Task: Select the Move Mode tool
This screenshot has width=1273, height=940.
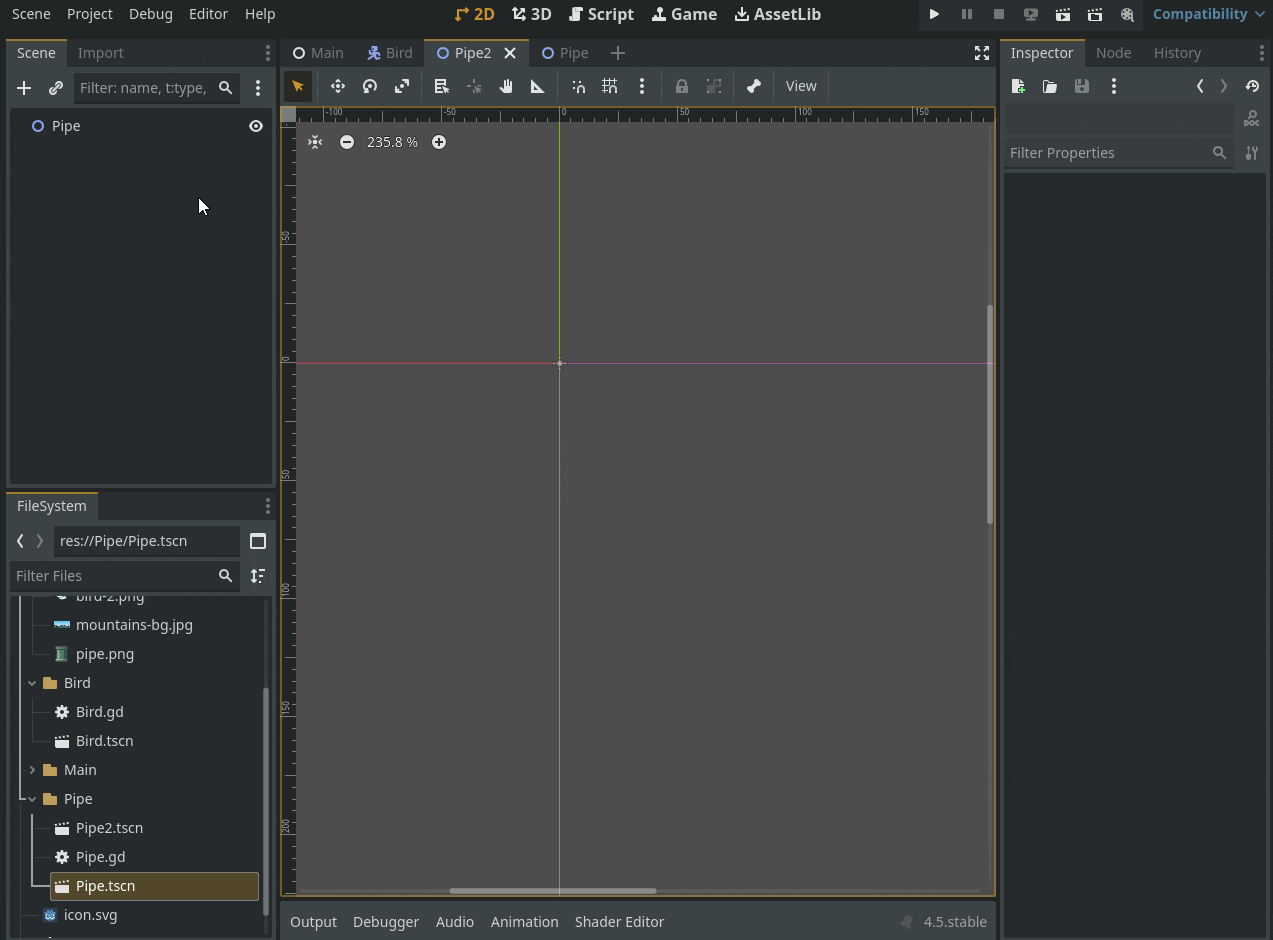Action: click(x=338, y=86)
